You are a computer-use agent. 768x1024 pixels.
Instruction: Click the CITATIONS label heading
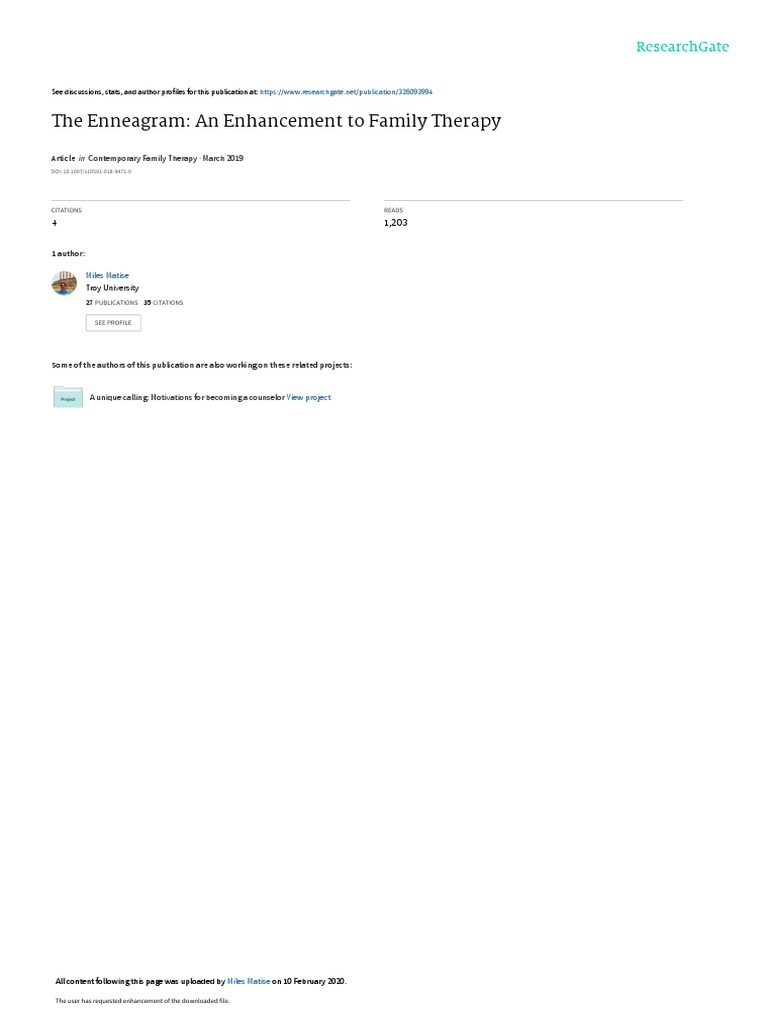[x=67, y=210]
